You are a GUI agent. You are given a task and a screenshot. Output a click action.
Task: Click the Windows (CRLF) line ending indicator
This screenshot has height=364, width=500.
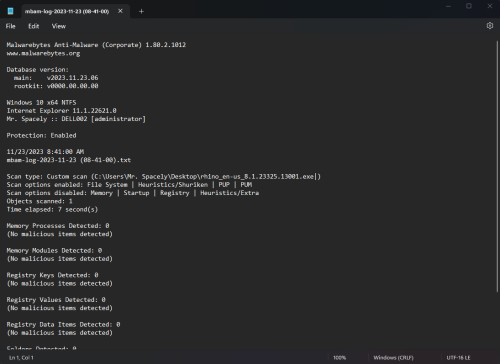[x=393, y=358]
